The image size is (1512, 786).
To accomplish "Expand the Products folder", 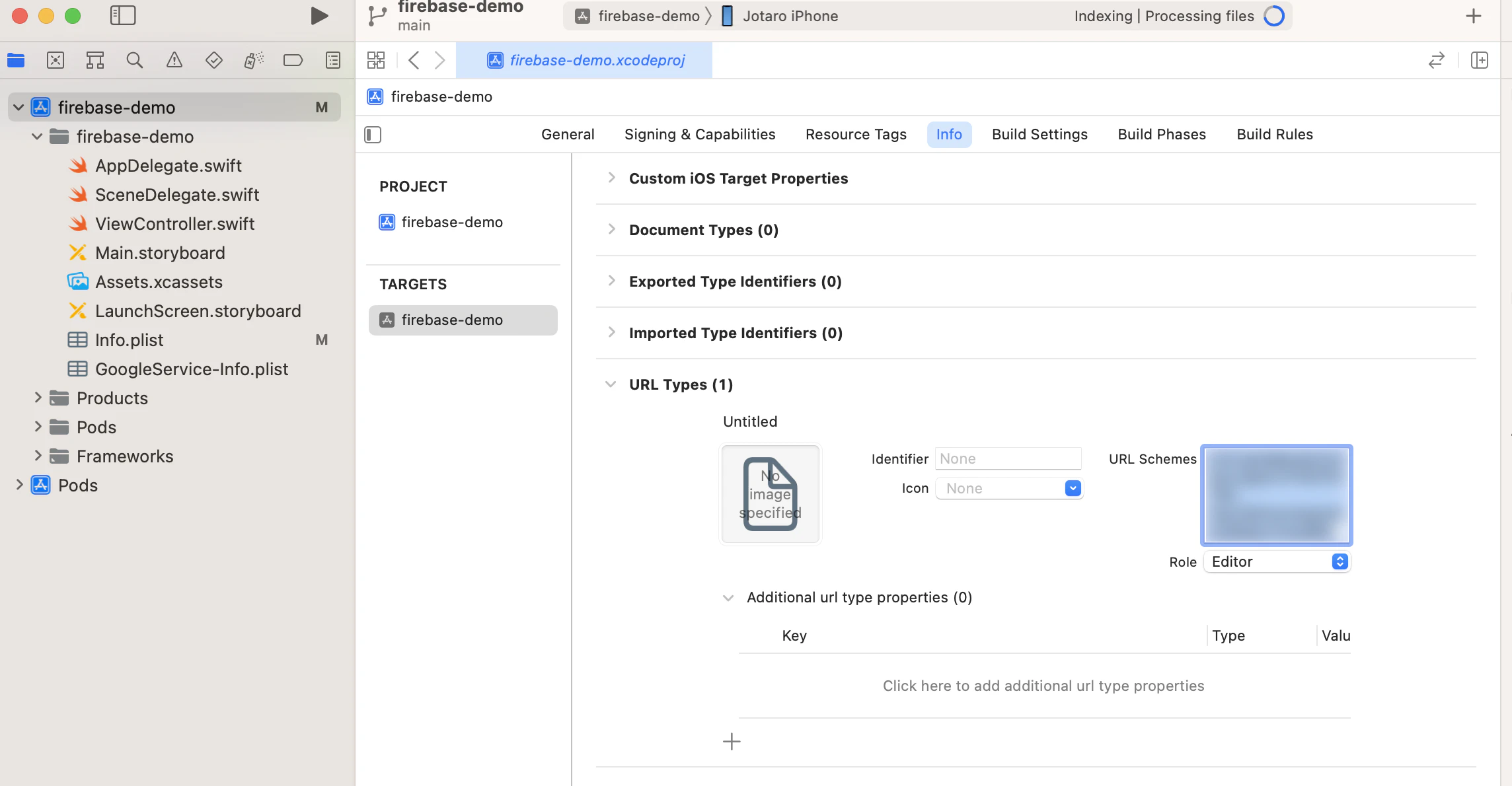I will (x=38, y=398).
